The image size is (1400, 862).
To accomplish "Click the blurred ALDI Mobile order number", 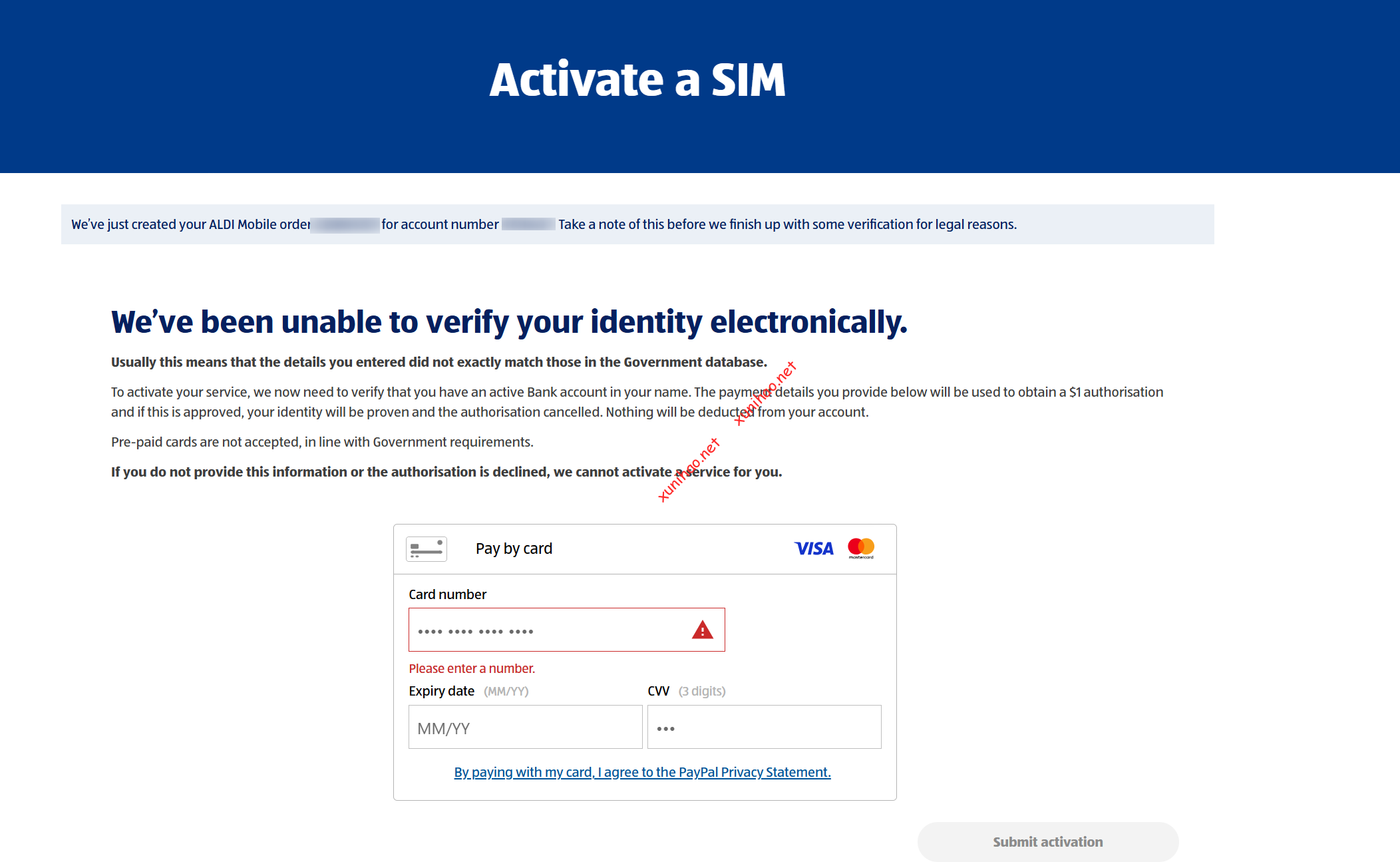I will 345,224.
